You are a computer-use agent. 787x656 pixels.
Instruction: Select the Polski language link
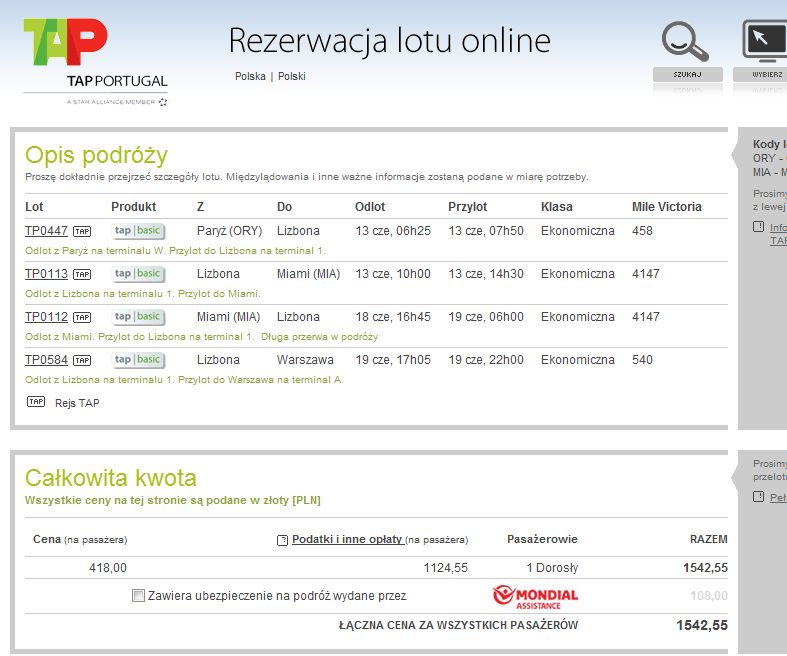tap(292, 76)
